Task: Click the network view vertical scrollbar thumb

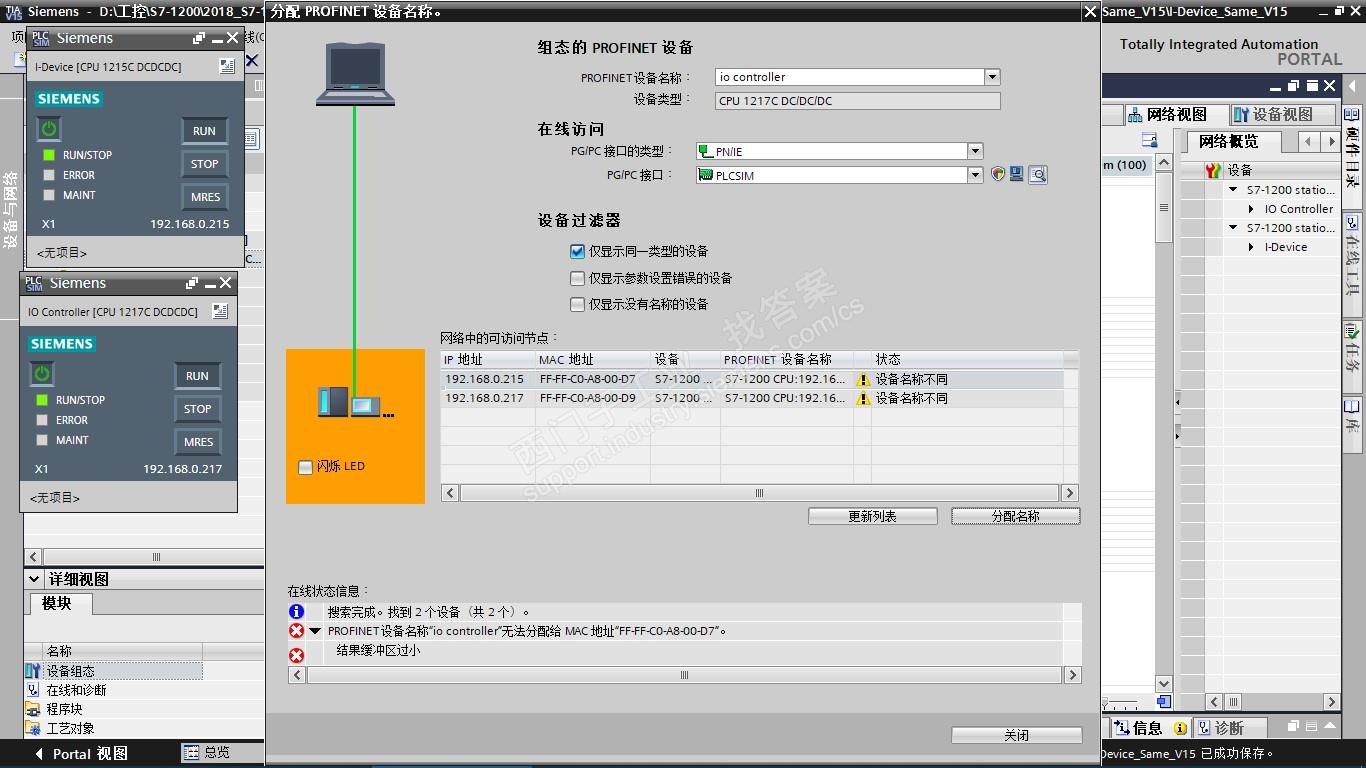Action: coord(1164,209)
